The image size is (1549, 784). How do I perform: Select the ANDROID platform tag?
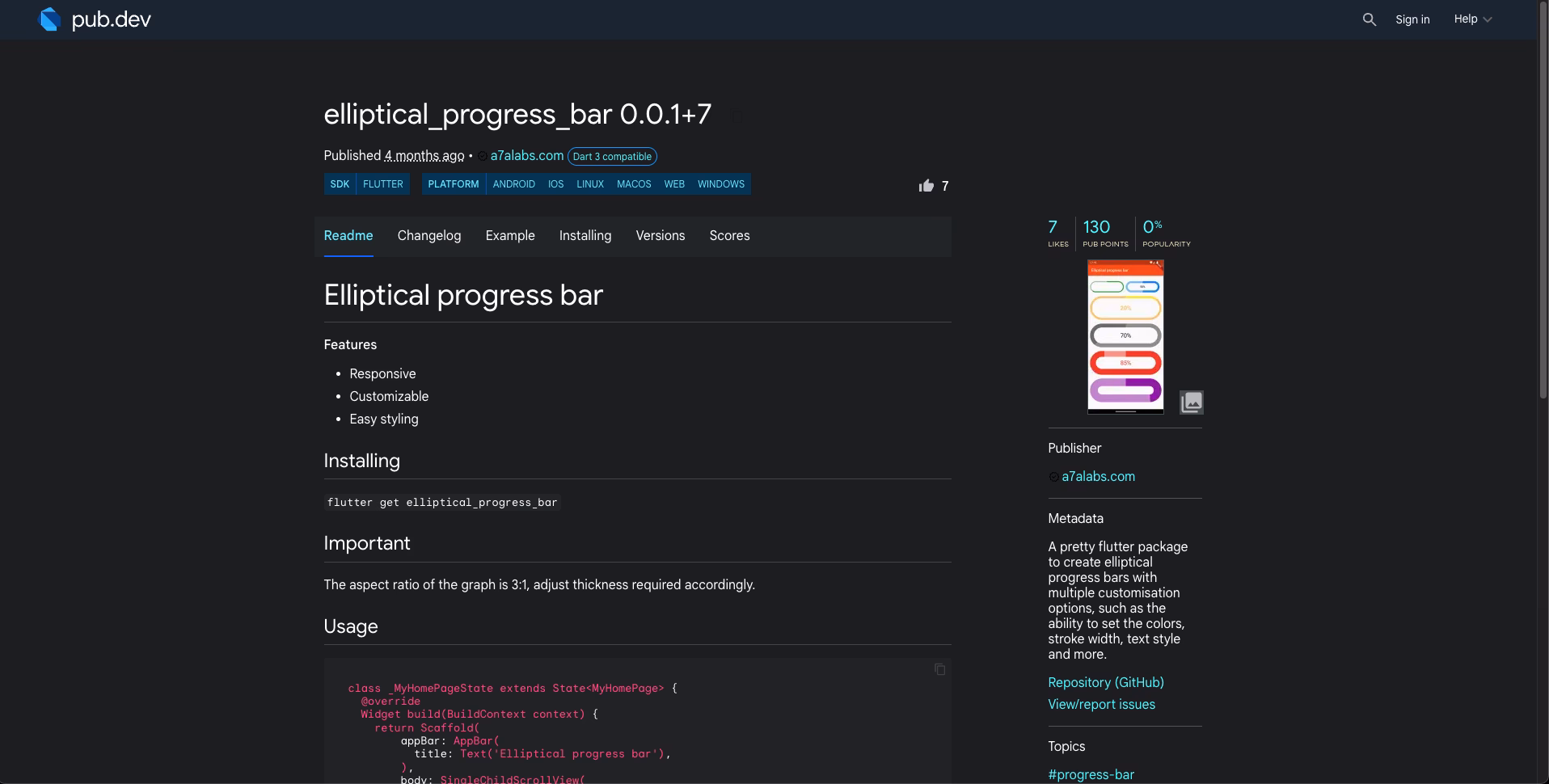pyautogui.click(x=514, y=184)
